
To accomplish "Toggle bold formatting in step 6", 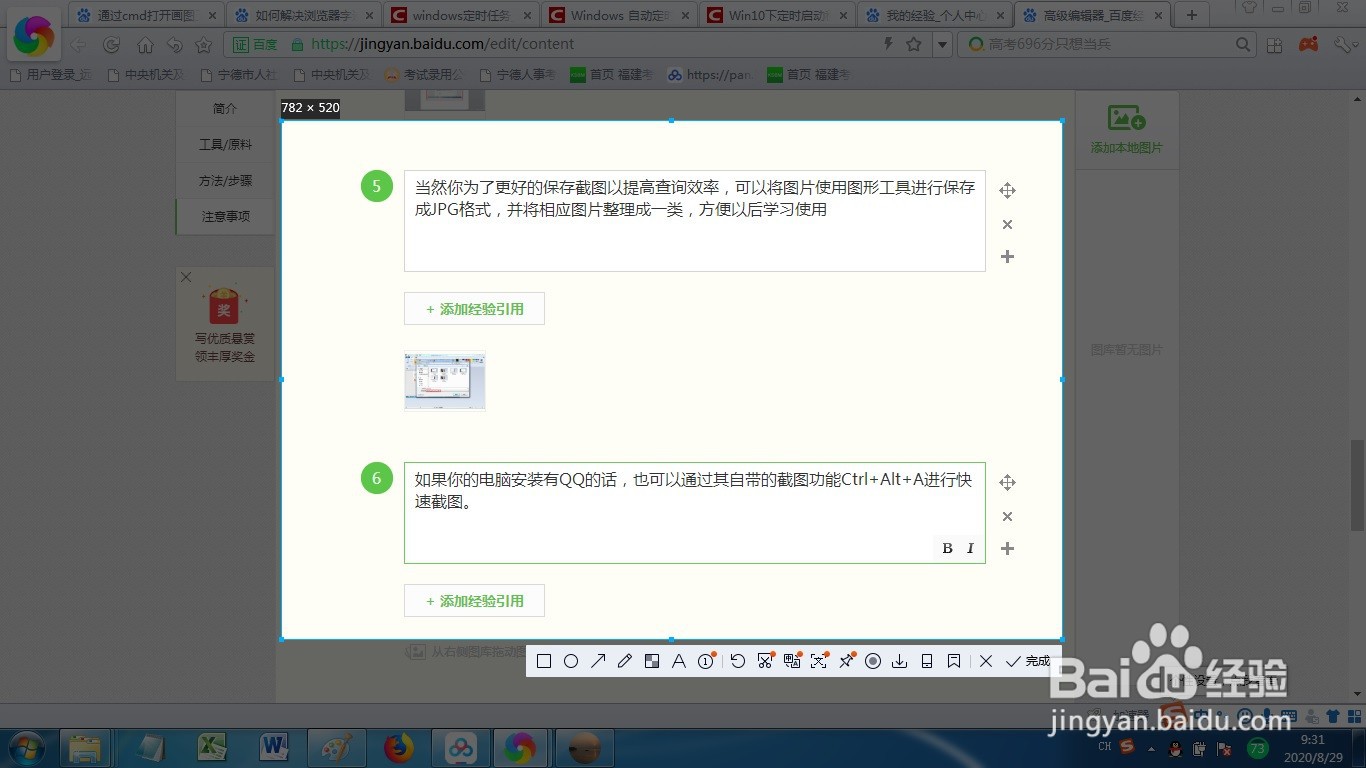I will 946,548.
